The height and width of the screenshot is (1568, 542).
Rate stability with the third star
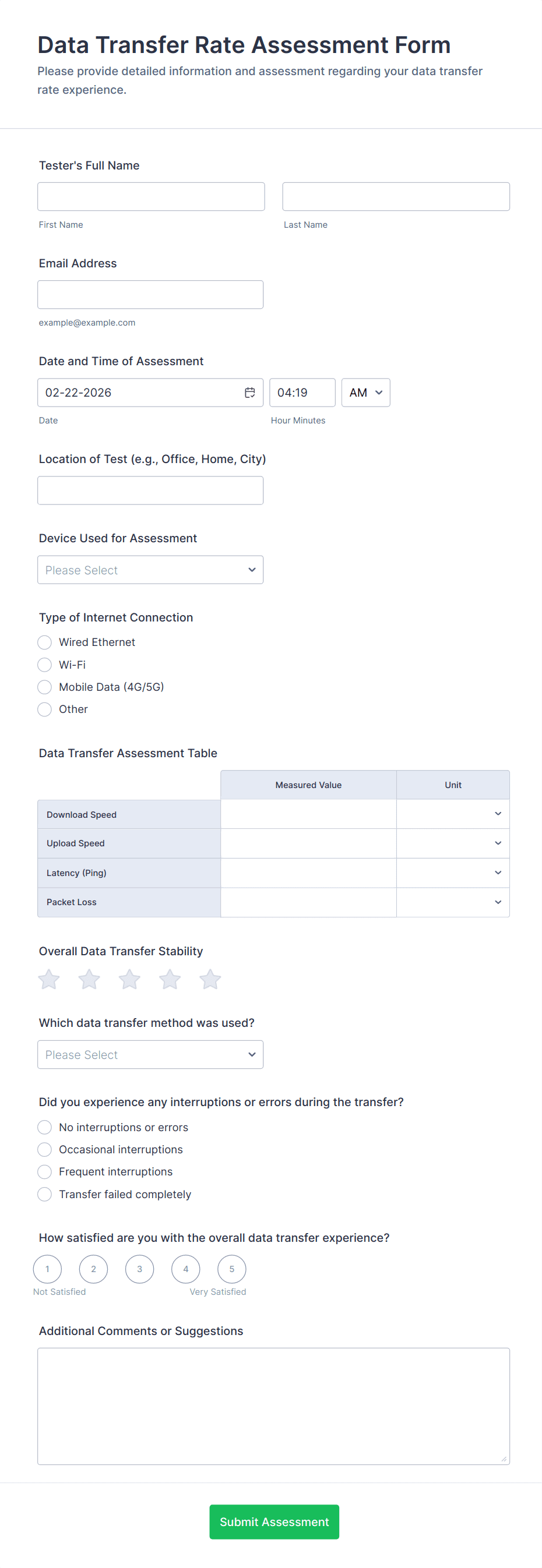coord(129,979)
